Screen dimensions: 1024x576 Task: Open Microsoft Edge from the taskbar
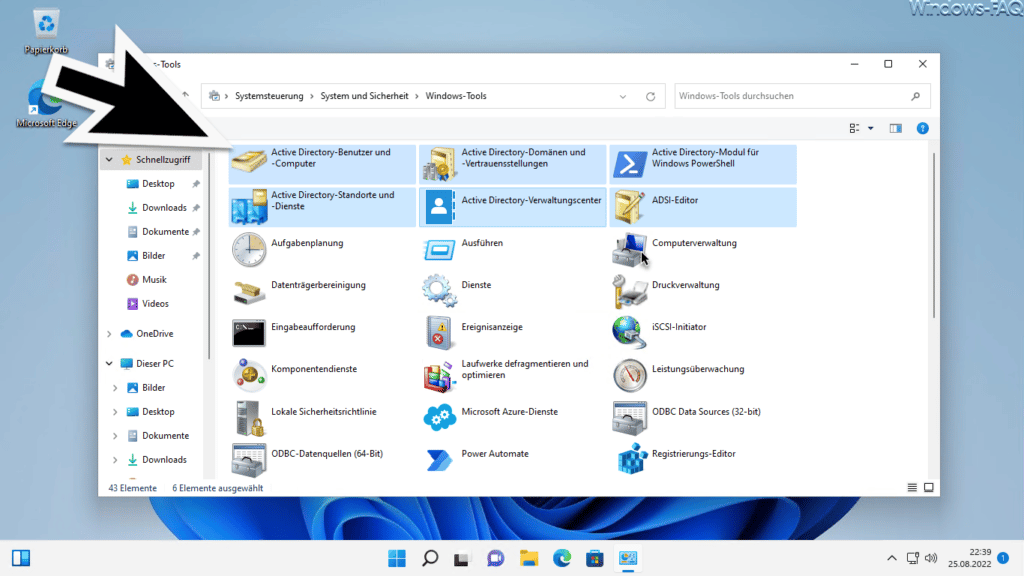[x=561, y=558]
